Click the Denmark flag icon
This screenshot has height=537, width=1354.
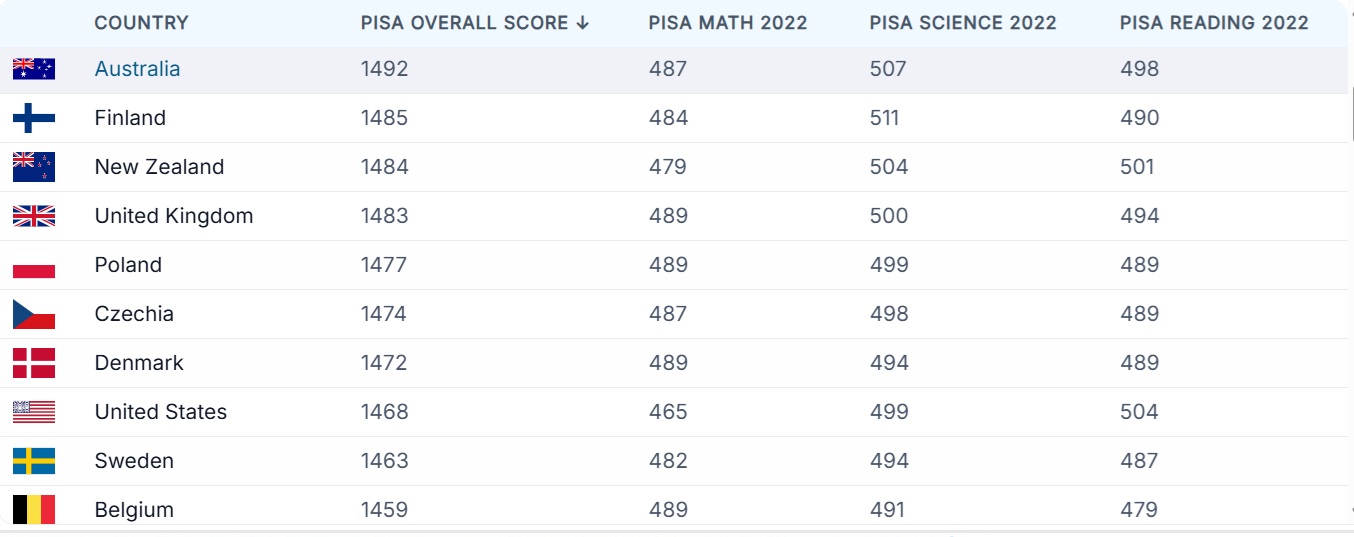tap(34, 363)
